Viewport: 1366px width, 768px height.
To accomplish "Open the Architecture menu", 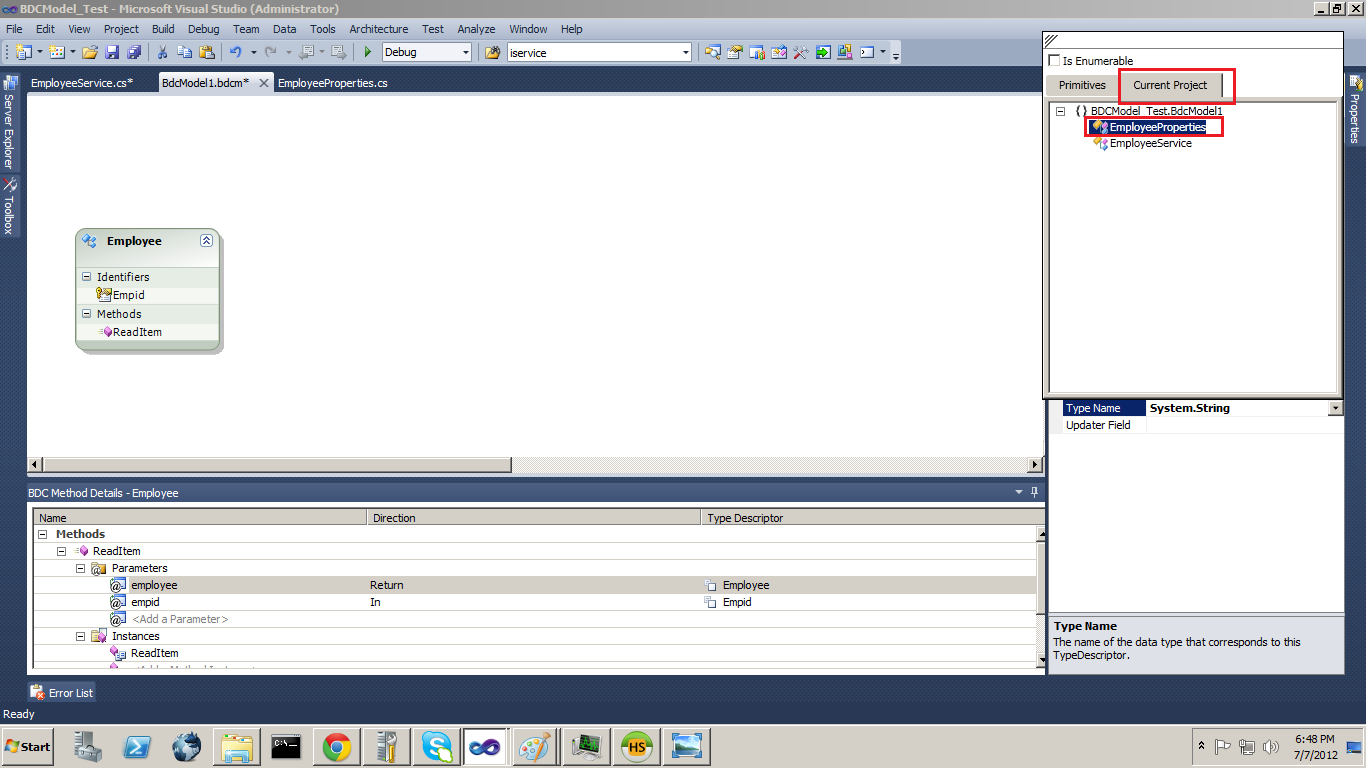I will (379, 29).
